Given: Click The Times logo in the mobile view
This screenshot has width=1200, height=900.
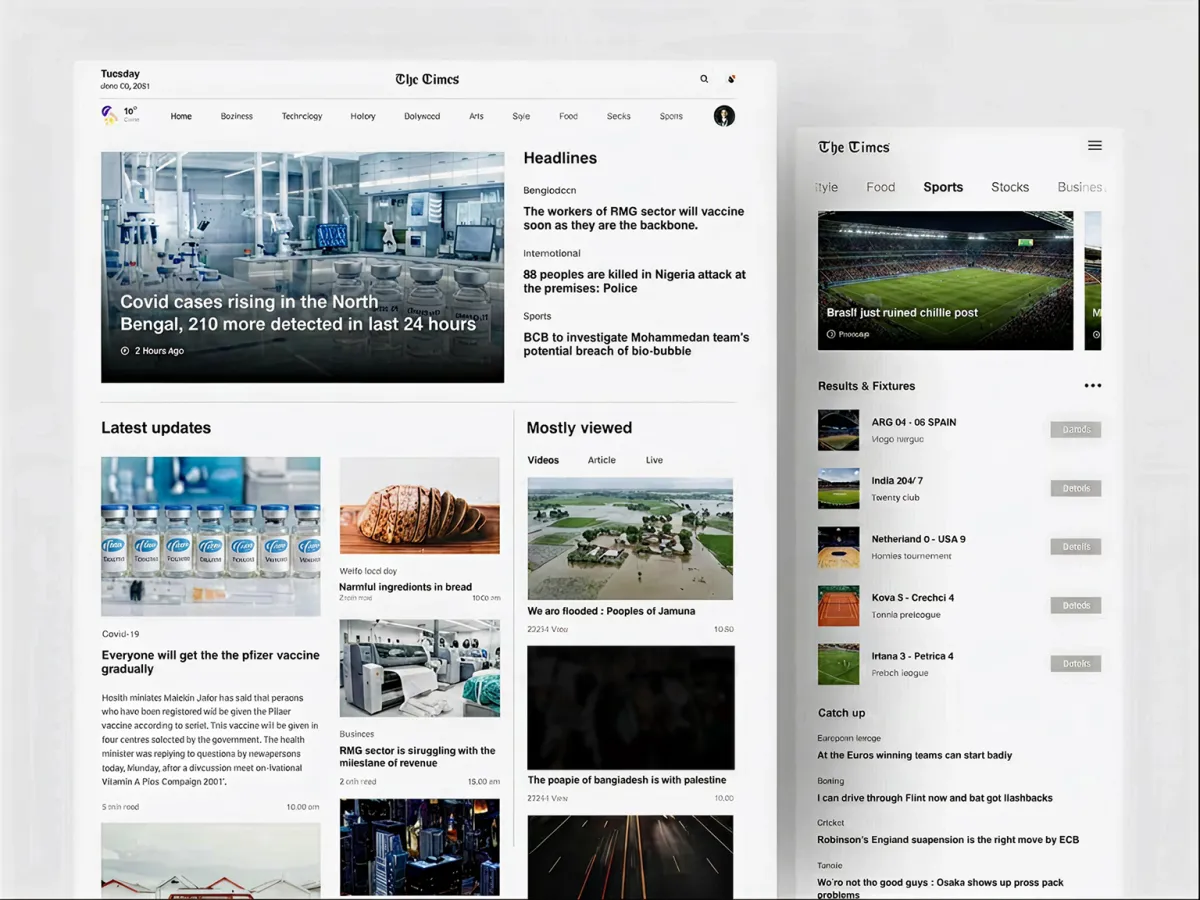Looking at the screenshot, I should click(854, 147).
